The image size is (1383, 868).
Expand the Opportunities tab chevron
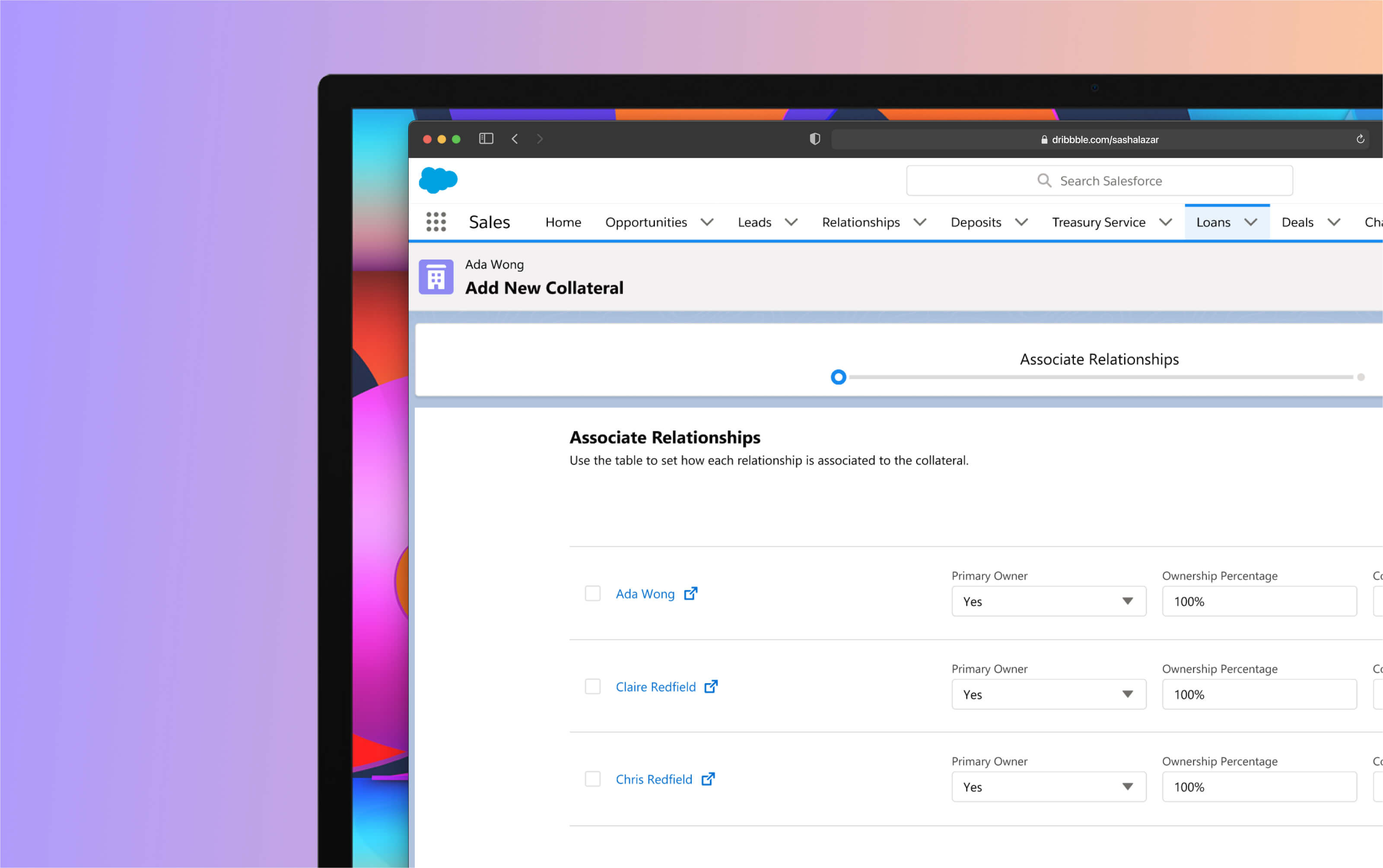(707, 222)
